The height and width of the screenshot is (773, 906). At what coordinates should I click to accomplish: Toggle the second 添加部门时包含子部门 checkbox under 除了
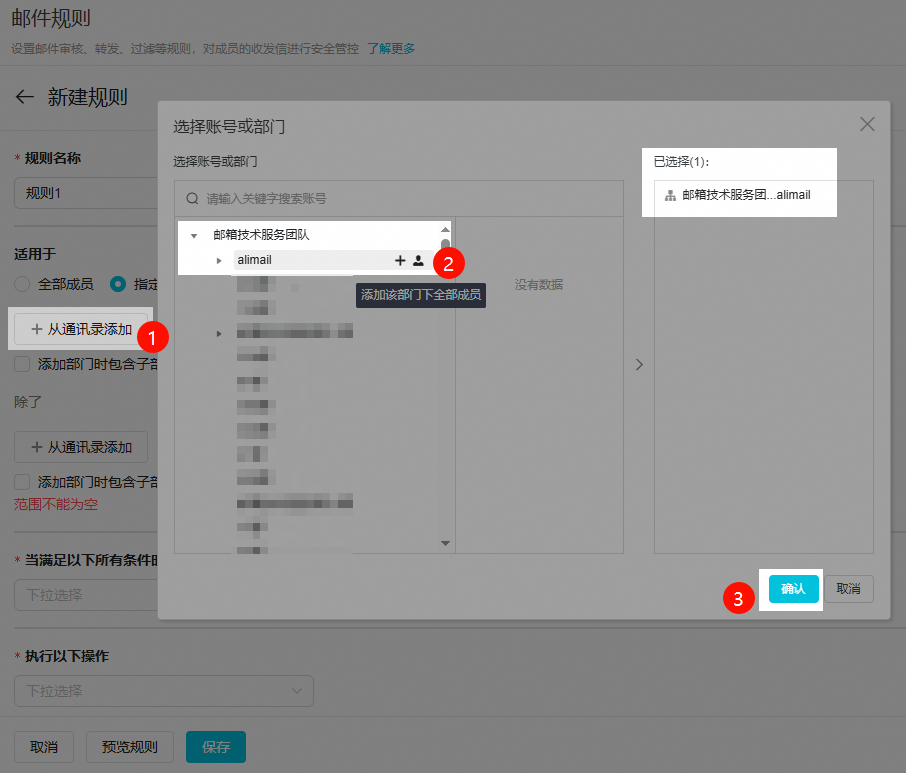pos(23,482)
